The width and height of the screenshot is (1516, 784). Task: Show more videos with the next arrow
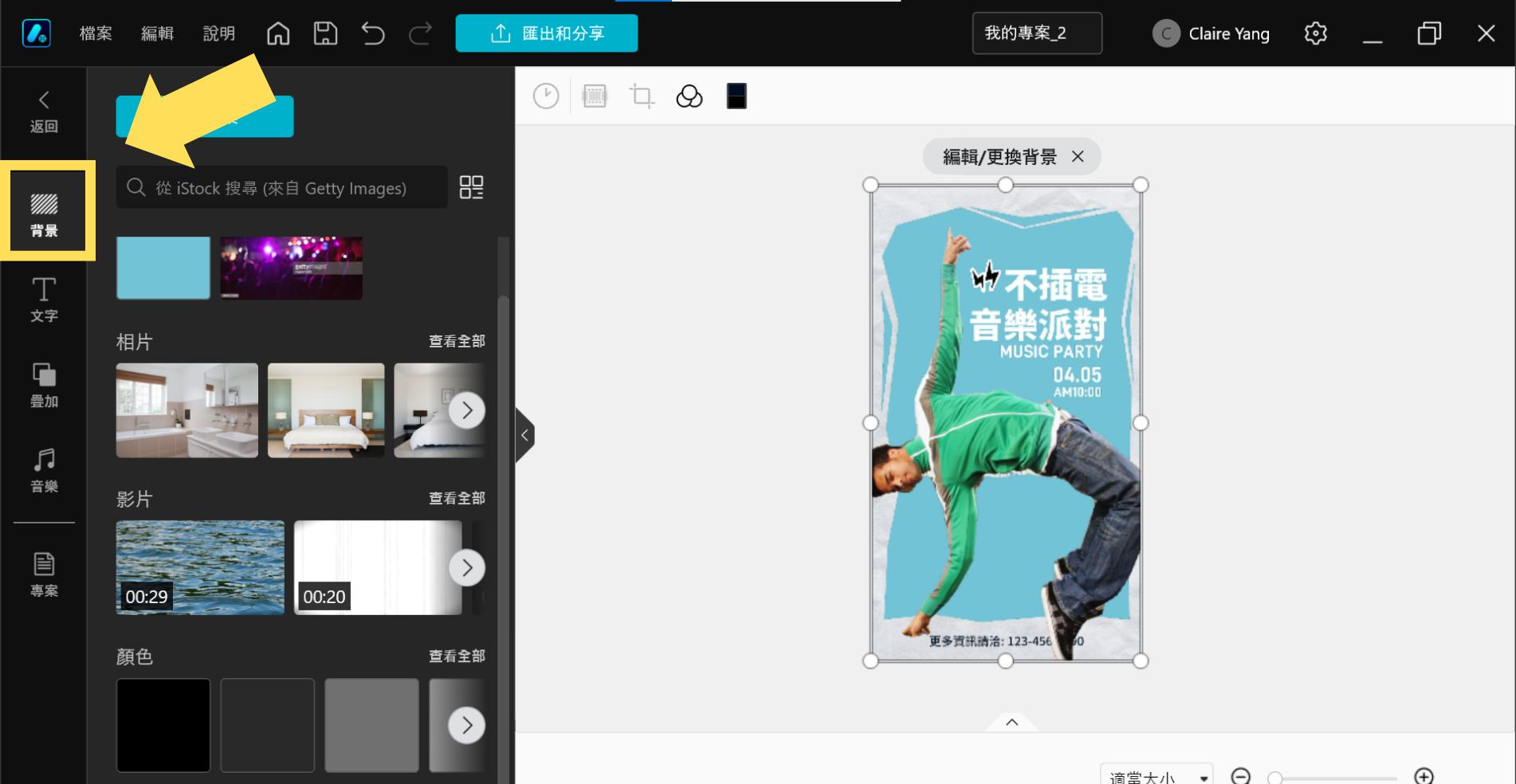point(467,567)
